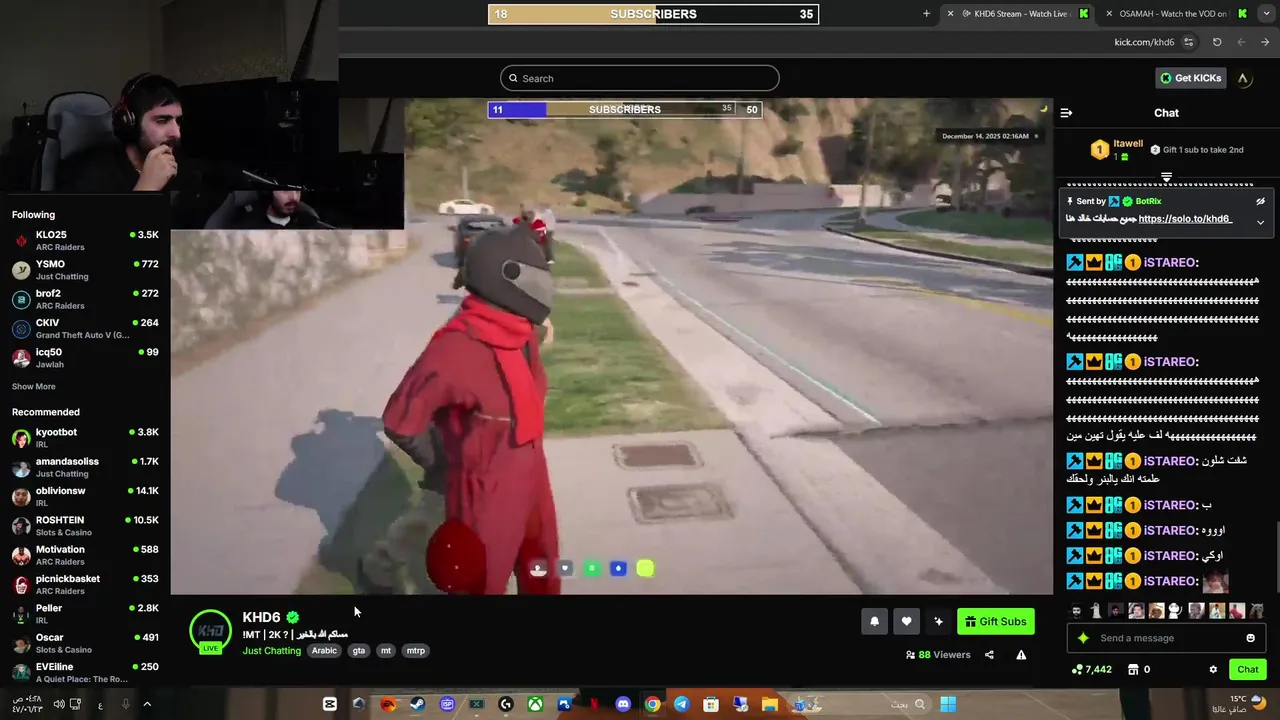Select the mt tag
The width and height of the screenshot is (1280, 720).
tap(386, 651)
